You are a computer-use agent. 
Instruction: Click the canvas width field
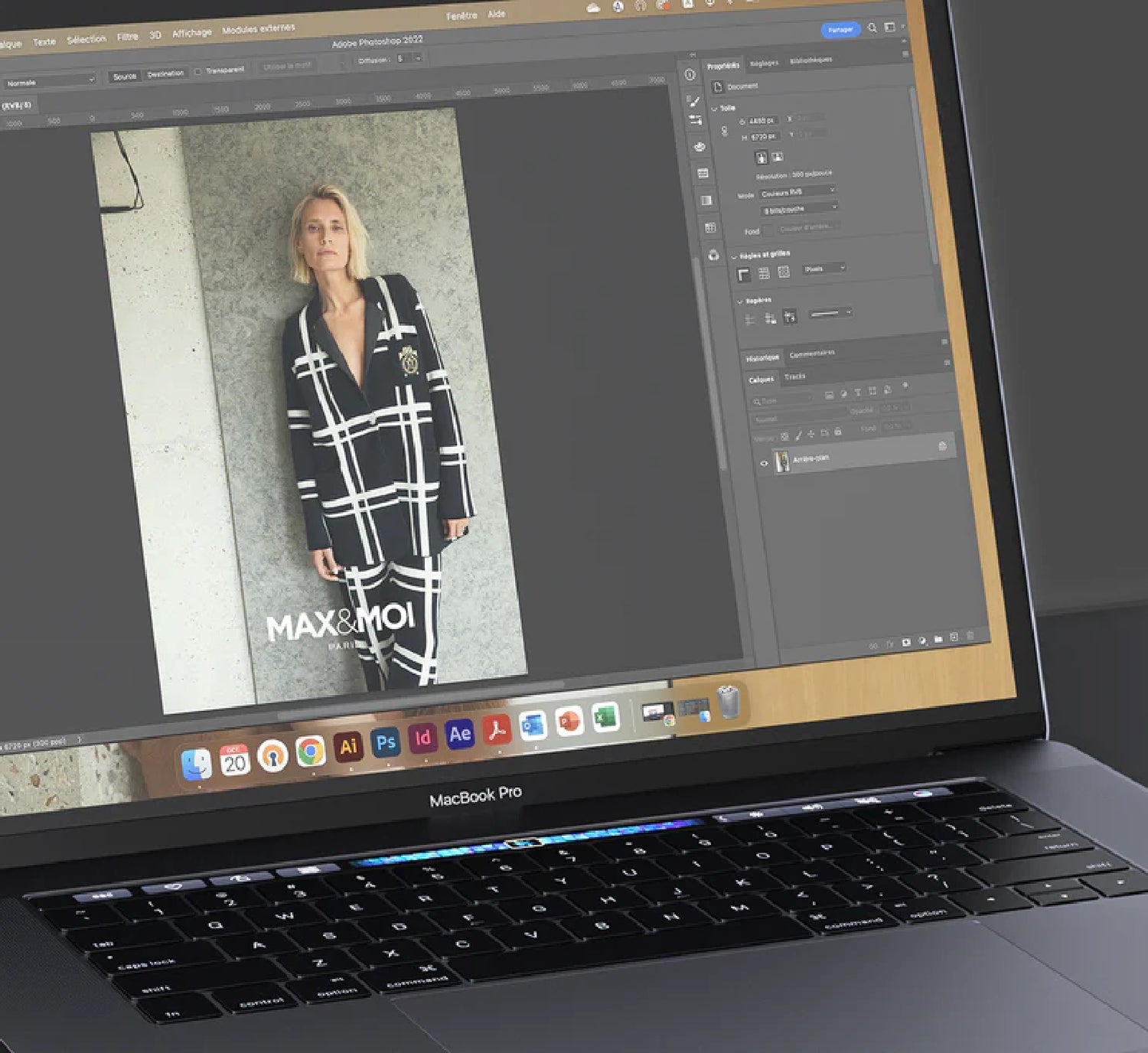762,121
